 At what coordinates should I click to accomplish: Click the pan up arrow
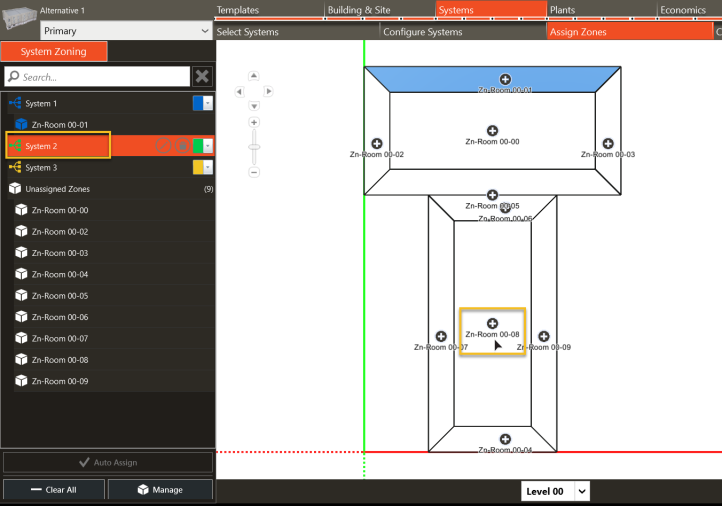pos(254,76)
